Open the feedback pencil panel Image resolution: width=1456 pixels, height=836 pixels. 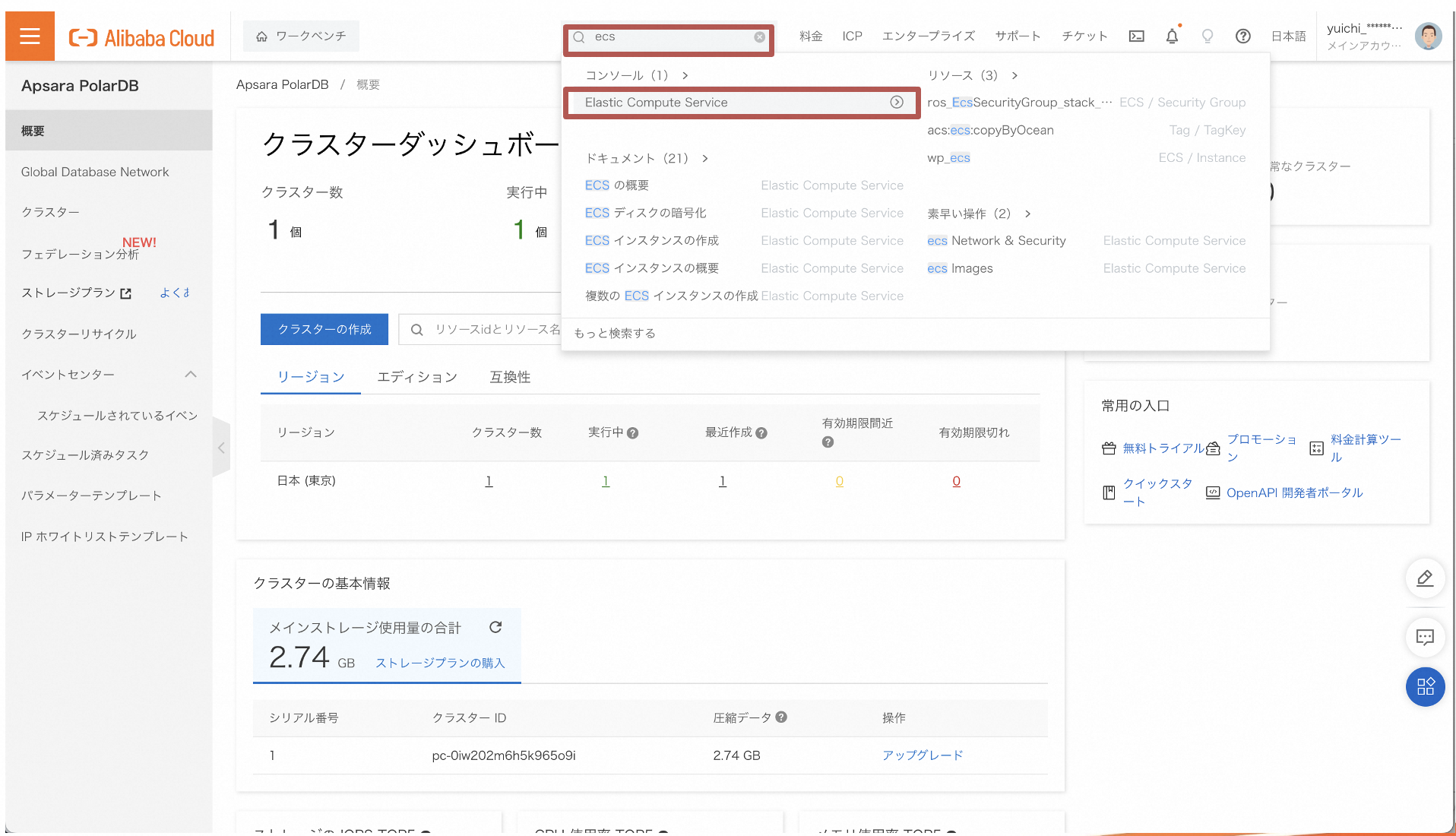point(1426,578)
